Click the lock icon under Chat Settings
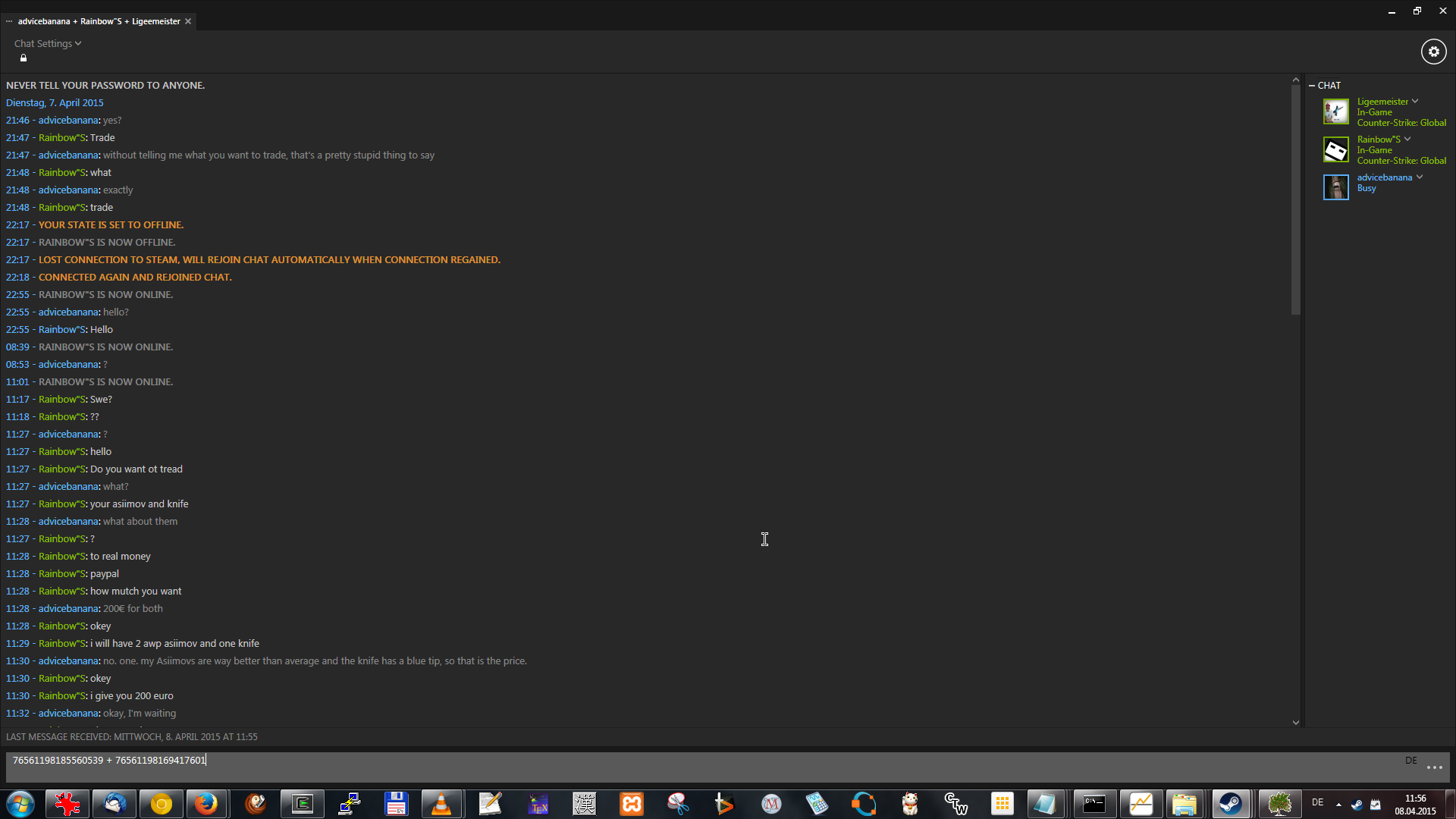1456x819 pixels. point(24,58)
